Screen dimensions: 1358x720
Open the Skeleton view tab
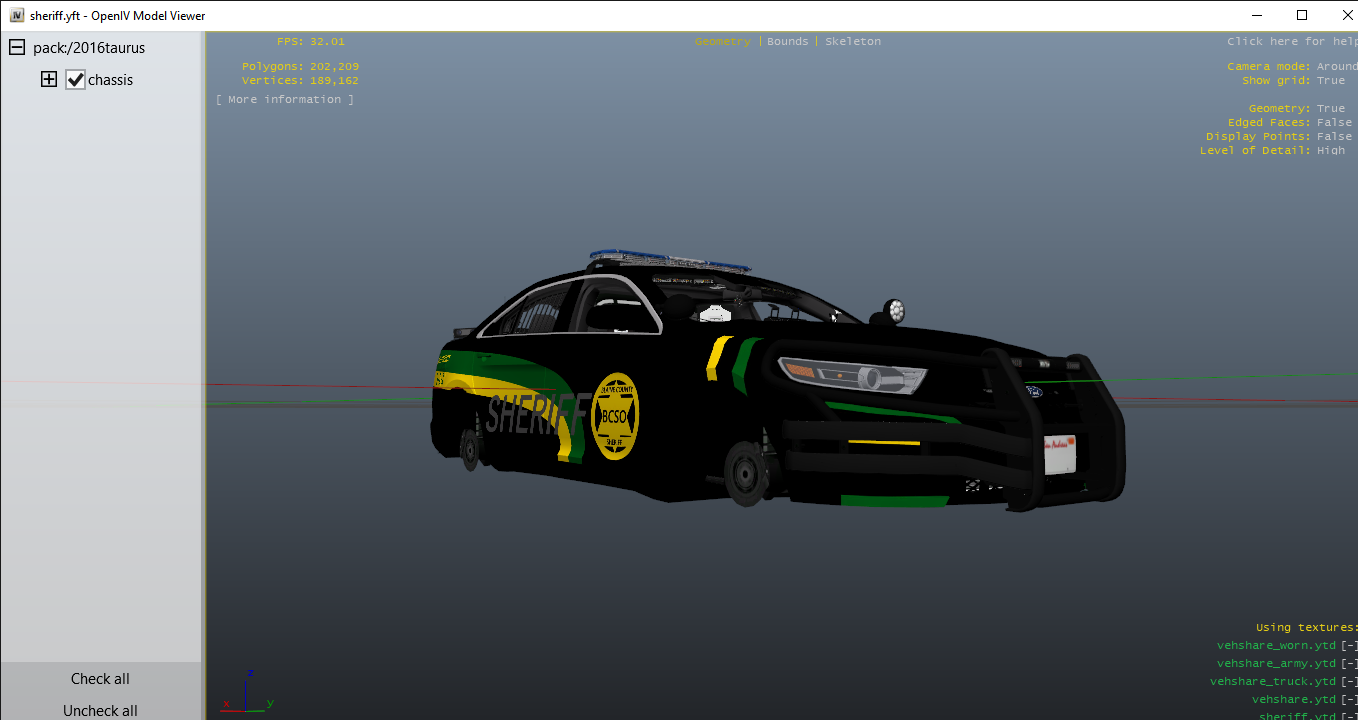853,42
